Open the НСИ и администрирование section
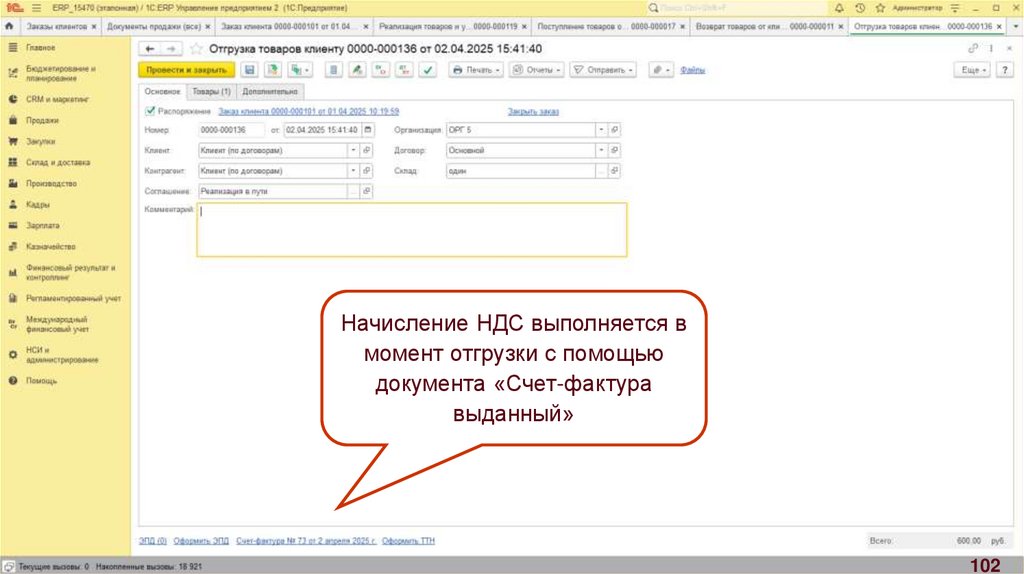1024x574 pixels. [x=62, y=355]
